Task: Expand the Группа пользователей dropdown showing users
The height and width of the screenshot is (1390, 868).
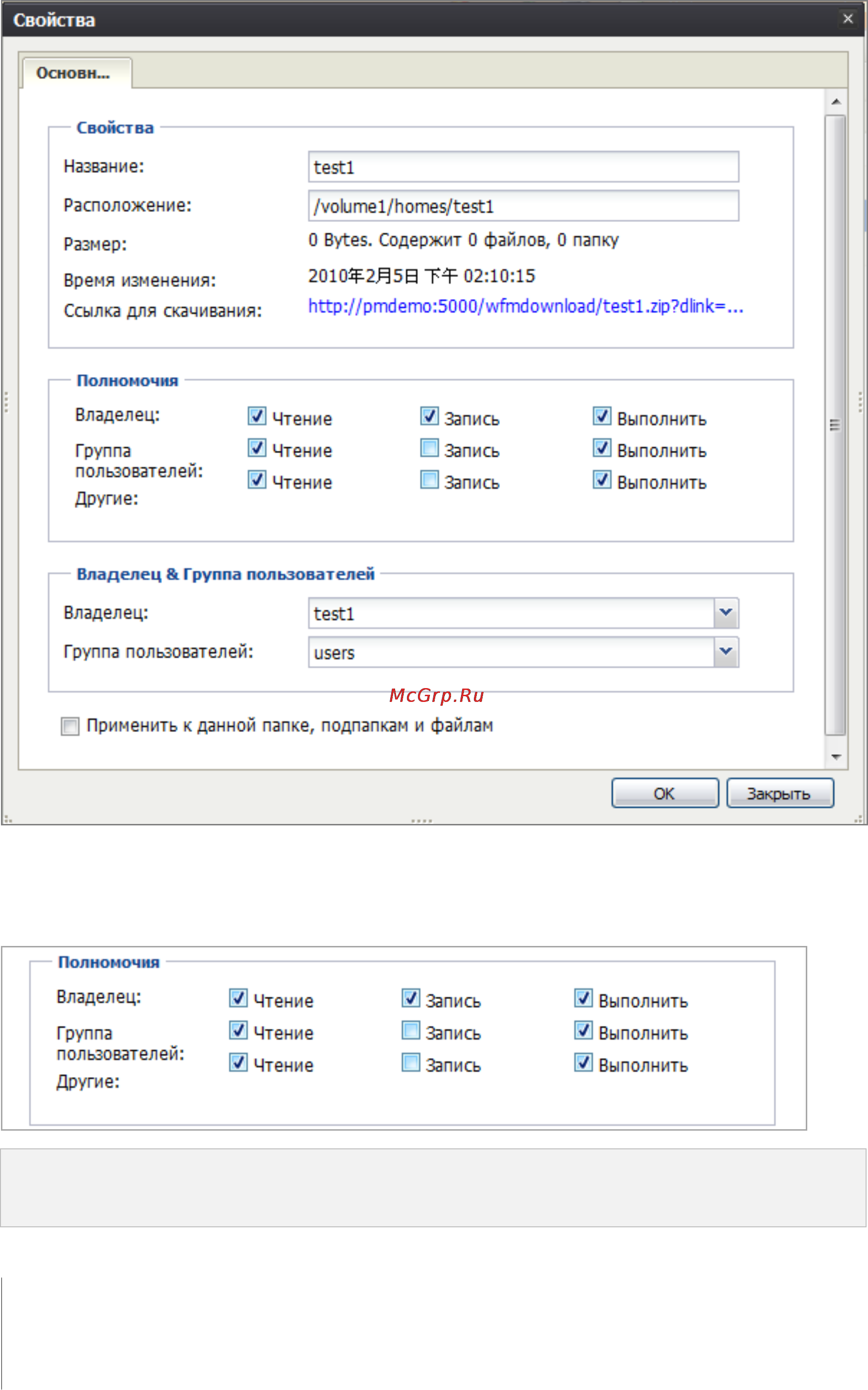Action: [725, 652]
